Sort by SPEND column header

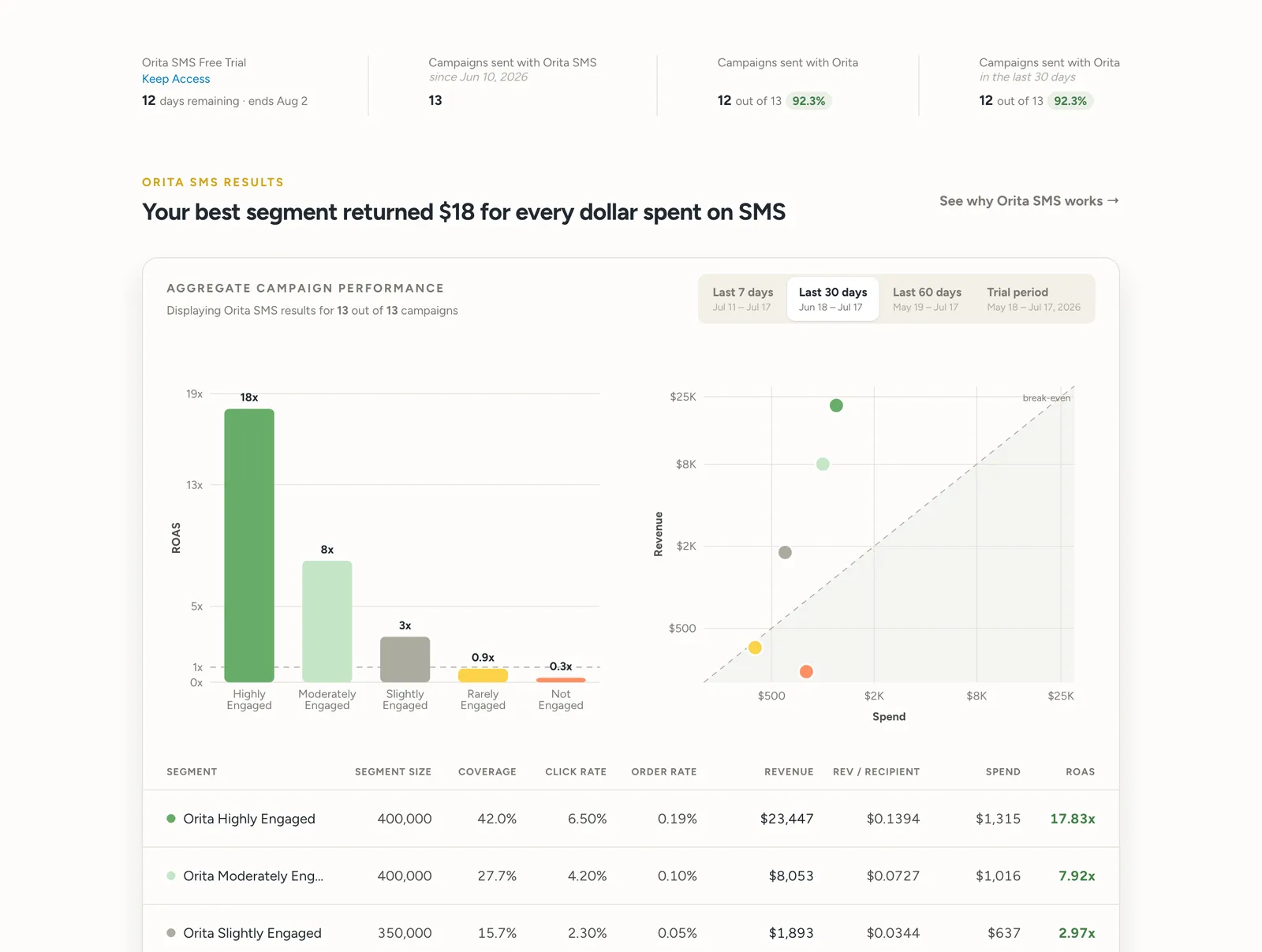point(1003,771)
